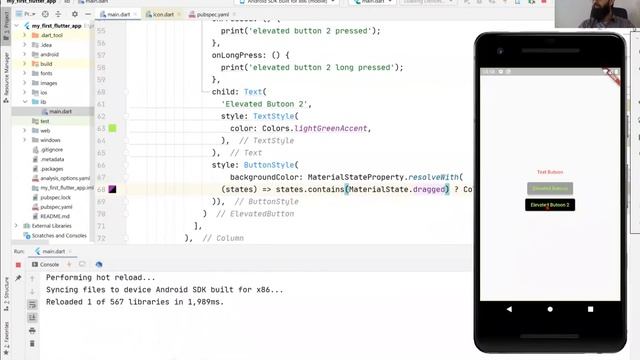Hide the Project tool window
Viewport: 640px width, 360px height.
point(88,14)
